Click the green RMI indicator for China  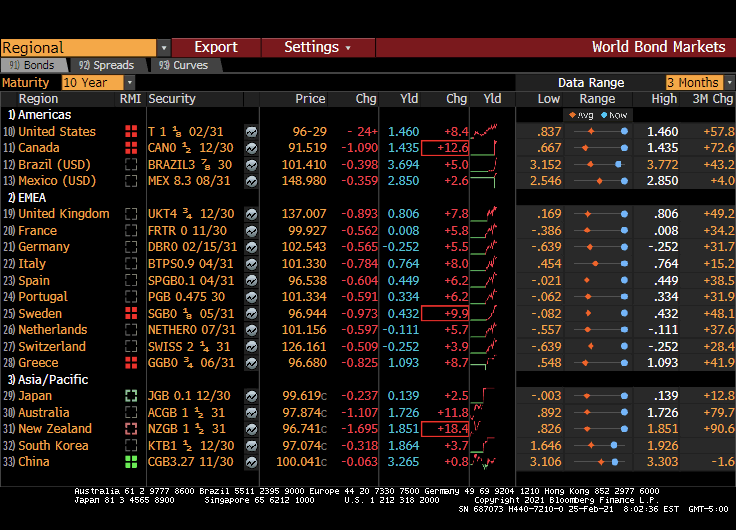[x=131, y=462]
